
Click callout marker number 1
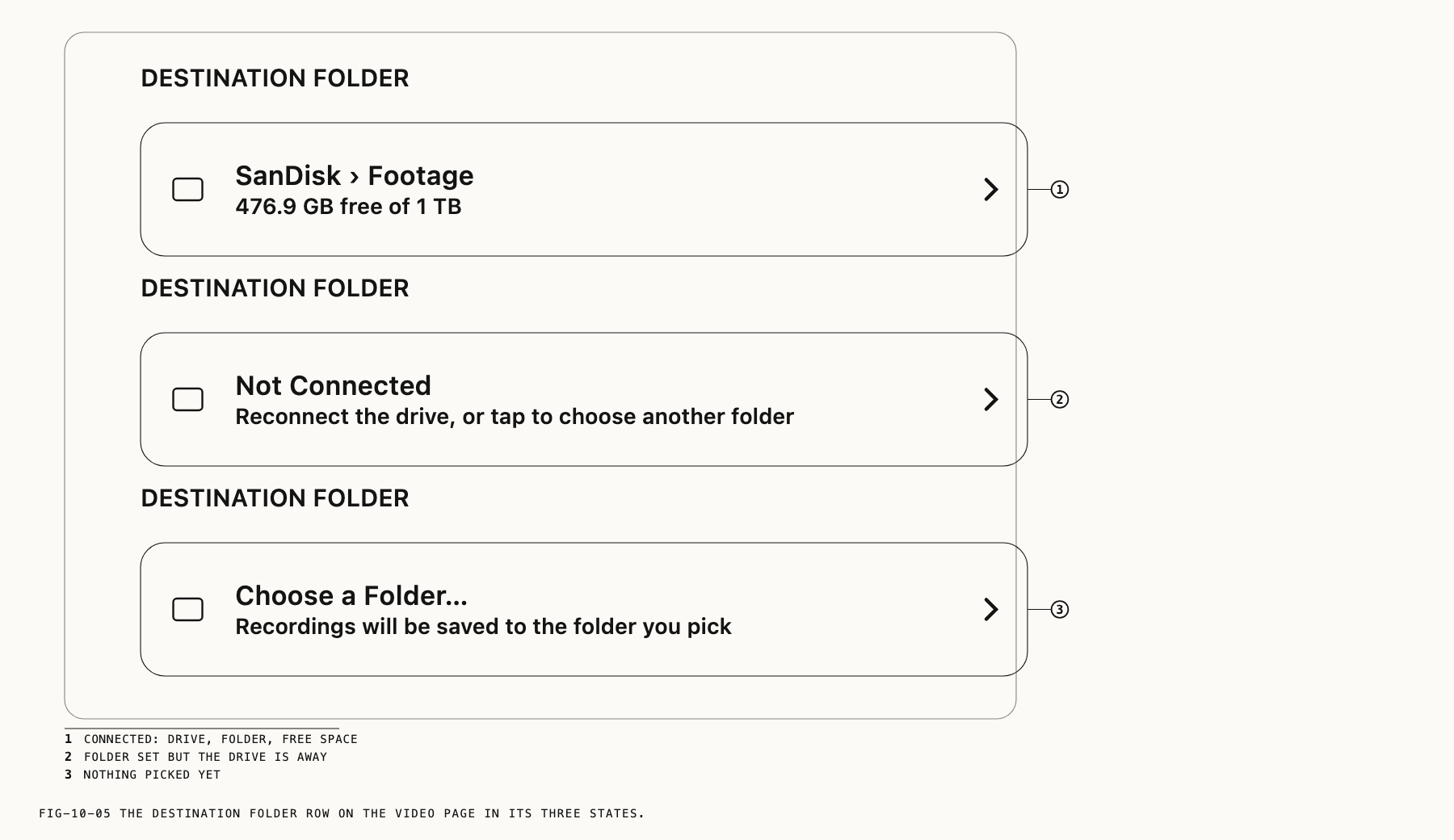click(1059, 189)
